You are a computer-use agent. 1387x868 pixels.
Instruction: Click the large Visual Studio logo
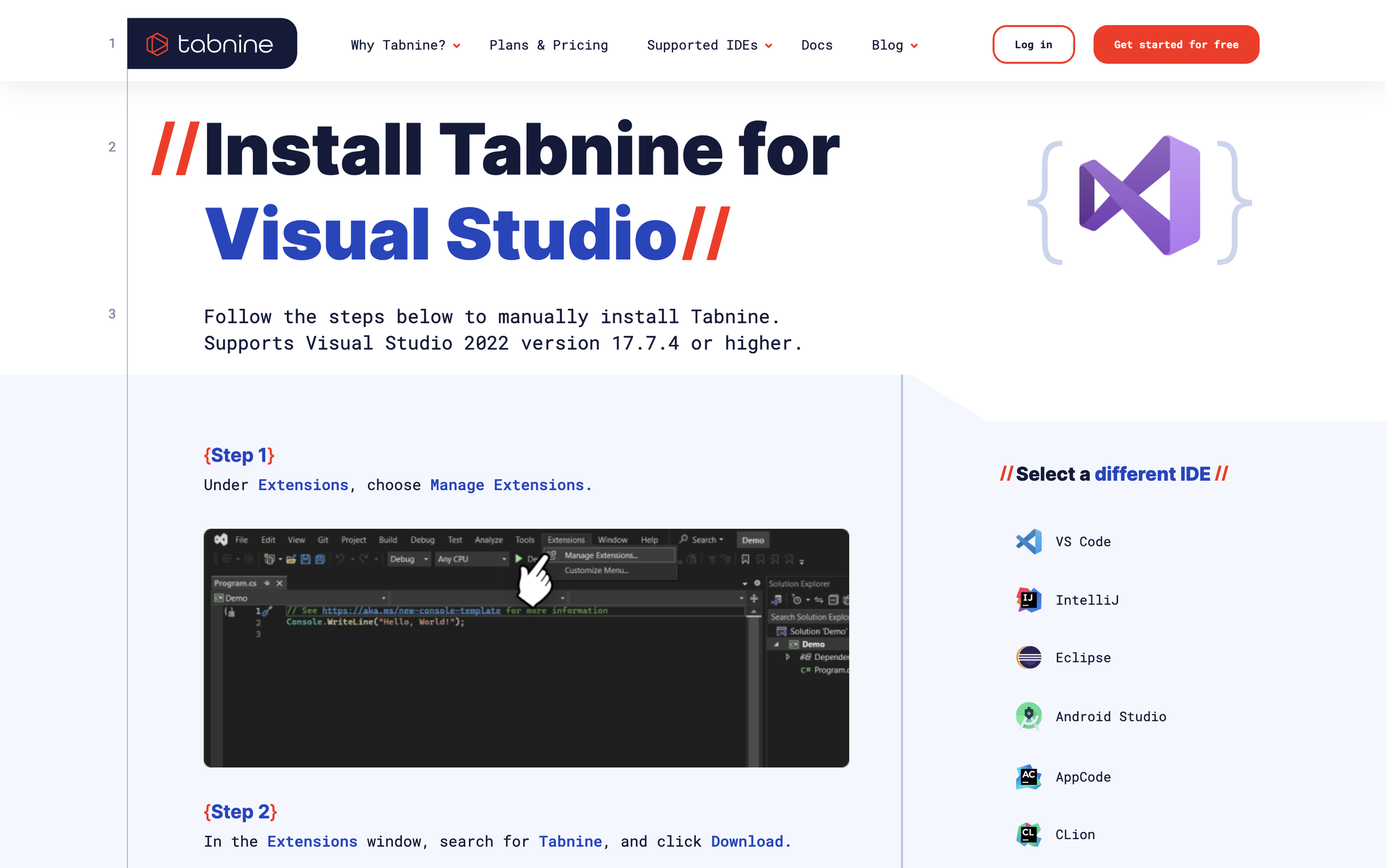(1140, 195)
